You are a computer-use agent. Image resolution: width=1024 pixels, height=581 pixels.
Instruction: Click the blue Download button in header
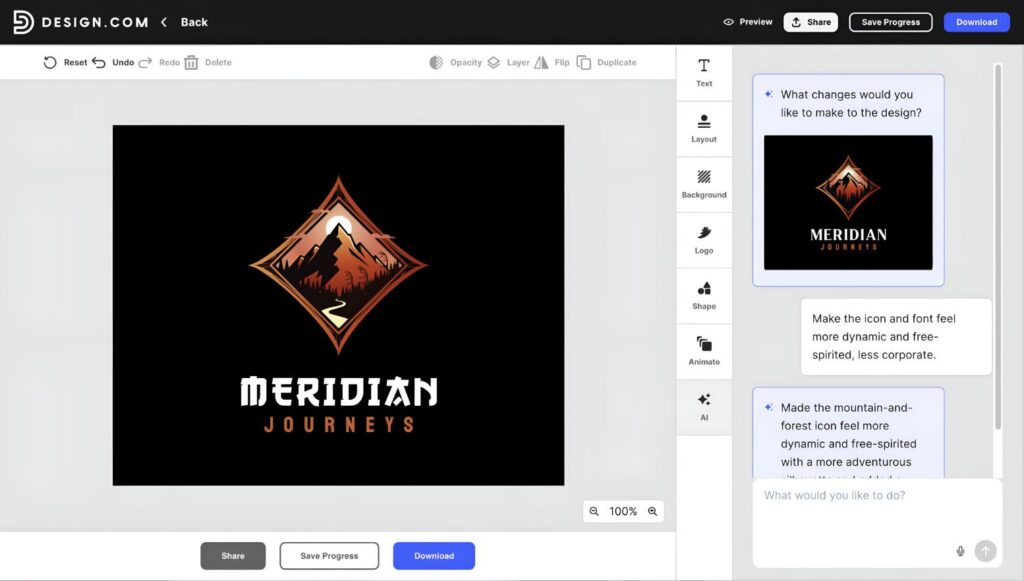pos(976,22)
